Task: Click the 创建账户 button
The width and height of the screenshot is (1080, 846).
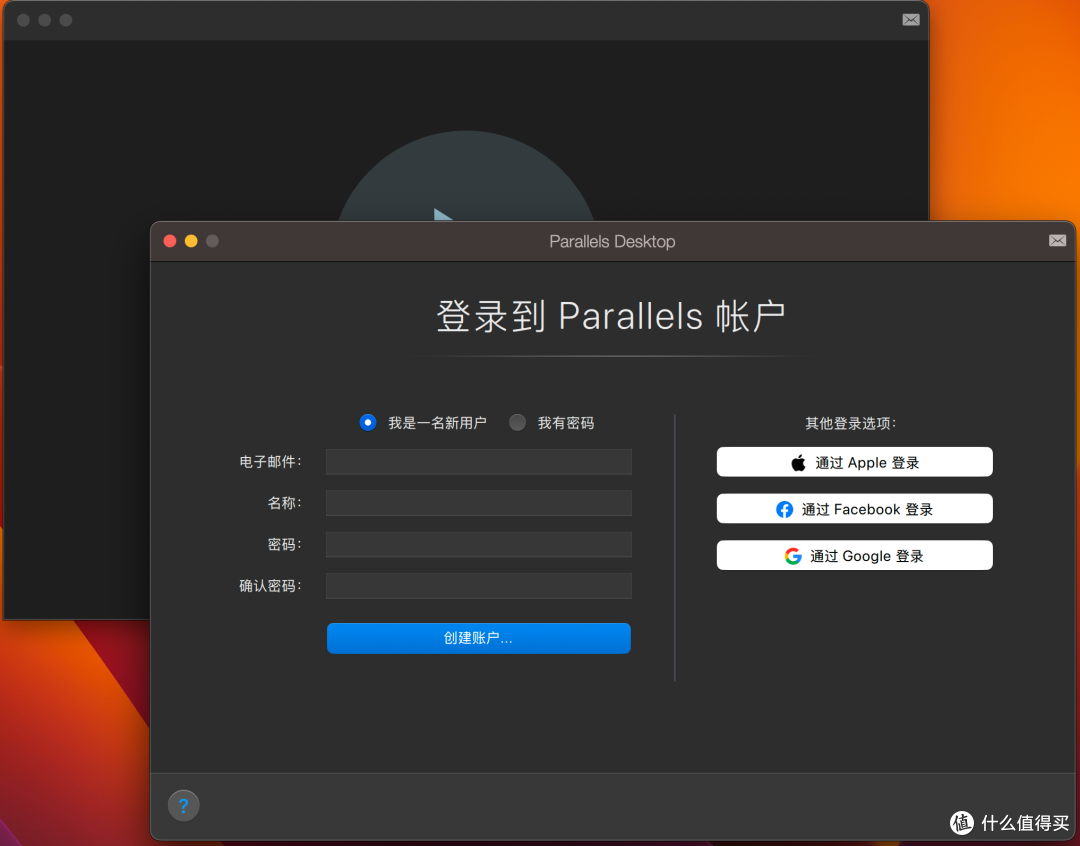Action: pos(479,638)
